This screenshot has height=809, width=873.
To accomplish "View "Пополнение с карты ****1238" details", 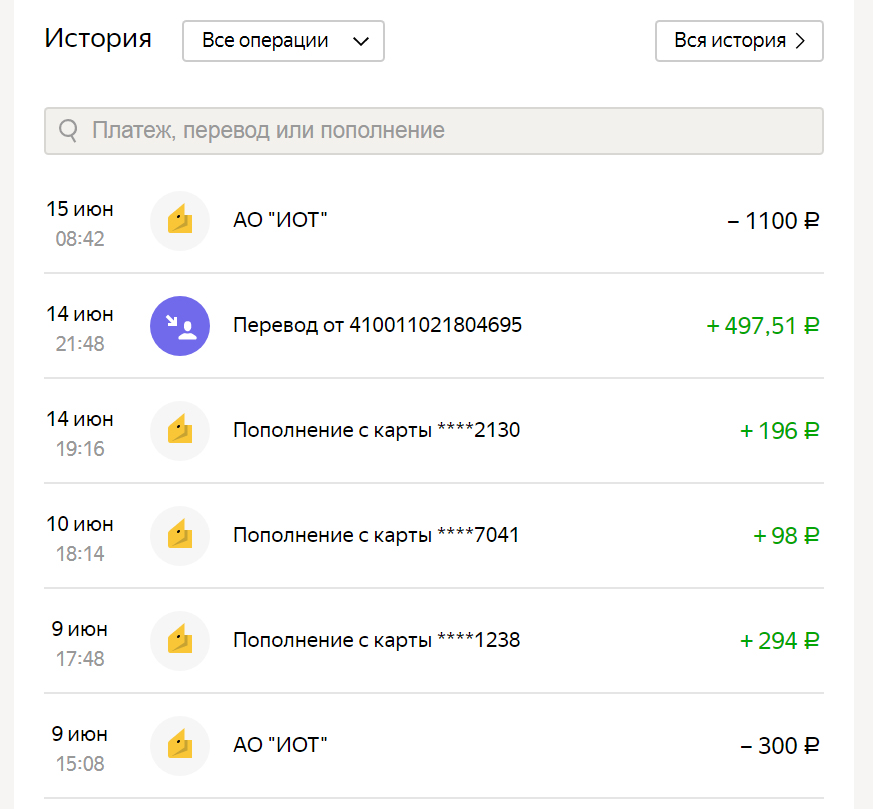I will [376, 641].
